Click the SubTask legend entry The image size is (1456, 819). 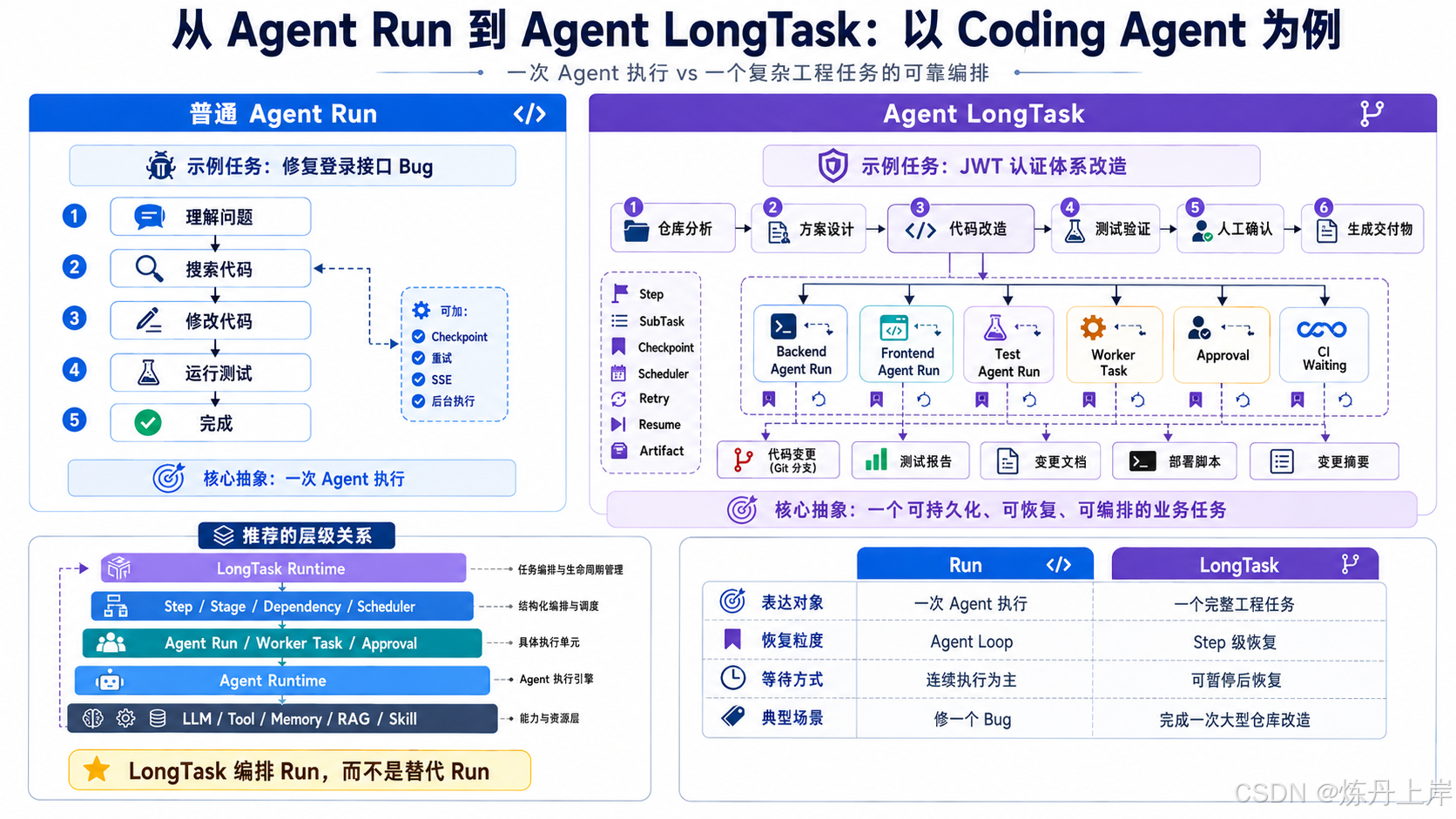click(x=648, y=321)
